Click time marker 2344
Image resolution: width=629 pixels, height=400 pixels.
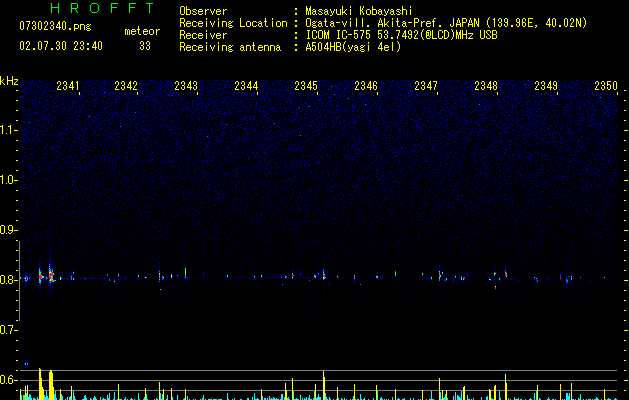(x=246, y=86)
